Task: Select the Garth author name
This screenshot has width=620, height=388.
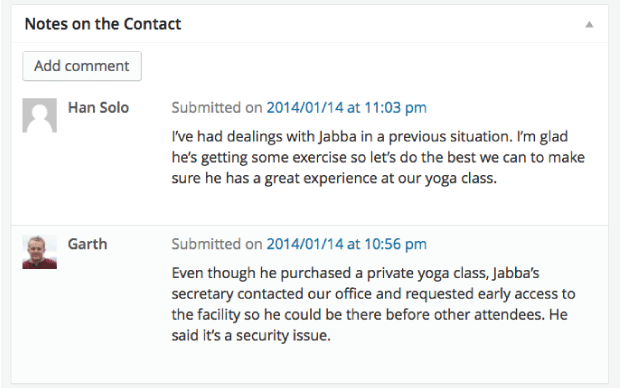Action: 87,244
